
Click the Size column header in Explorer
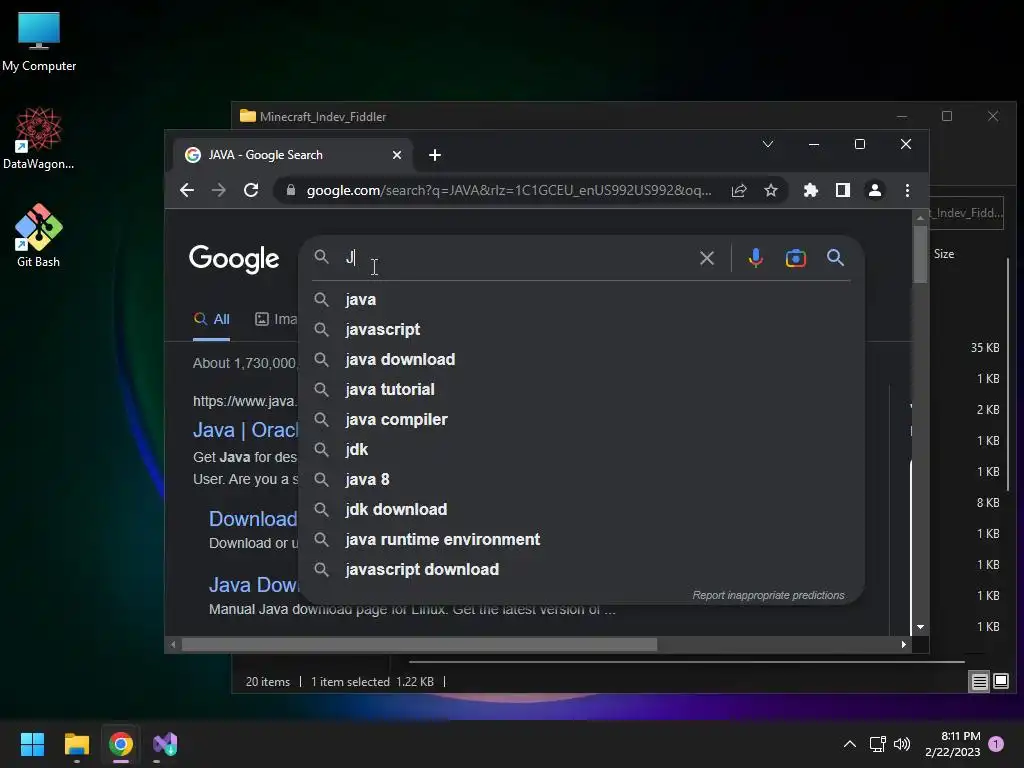[x=944, y=254]
